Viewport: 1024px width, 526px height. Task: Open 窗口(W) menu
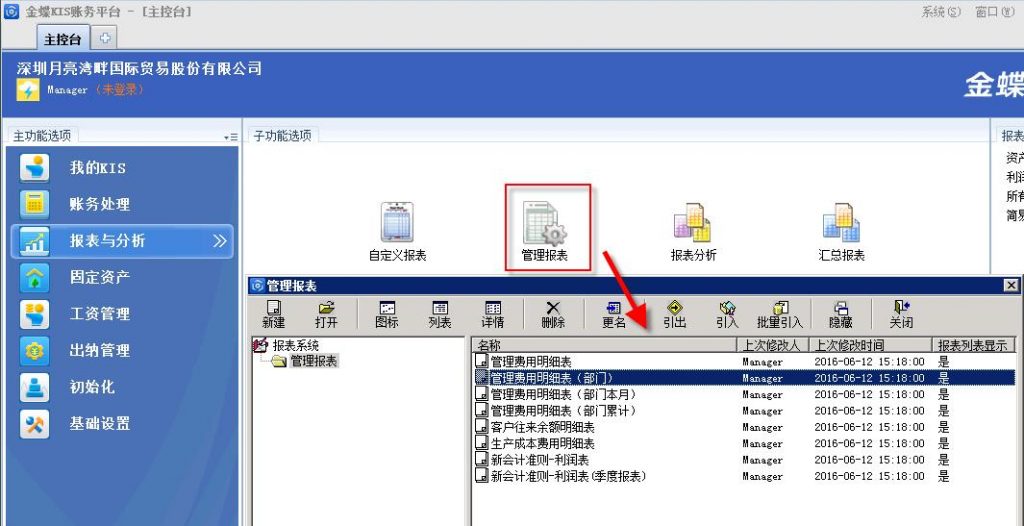995,12
